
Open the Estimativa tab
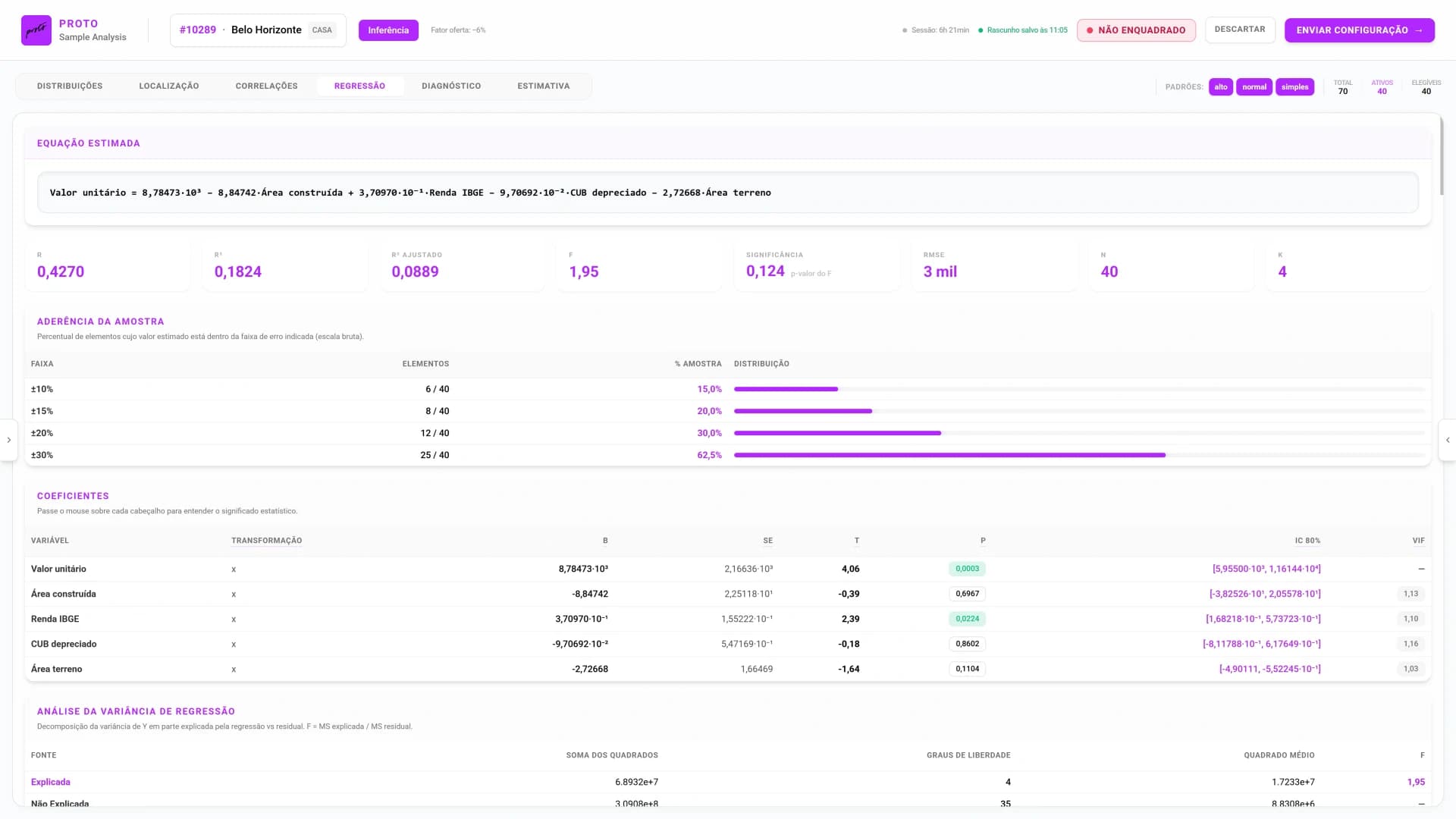pos(544,86)
